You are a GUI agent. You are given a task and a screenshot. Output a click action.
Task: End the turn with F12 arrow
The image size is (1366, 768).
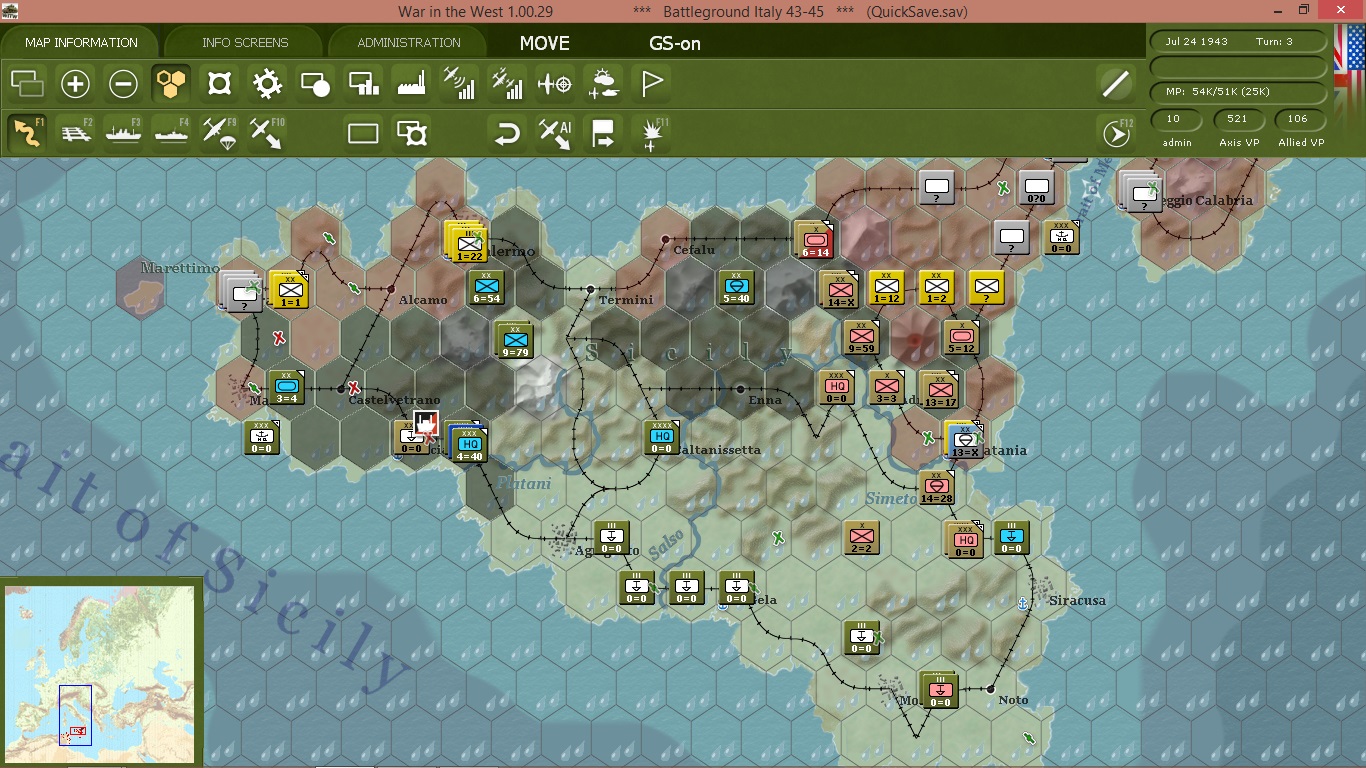point(1115,133)
